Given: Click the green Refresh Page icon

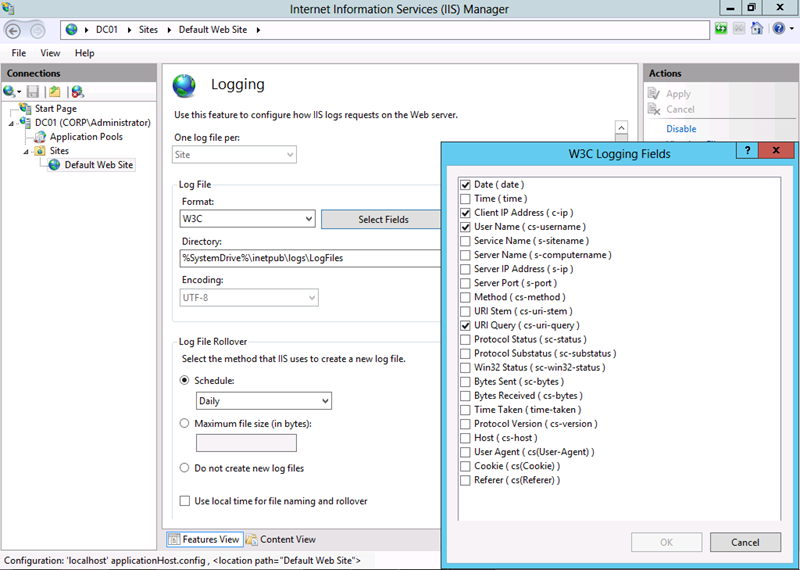Looking at the screenshot, I should [x=721, y=30].
